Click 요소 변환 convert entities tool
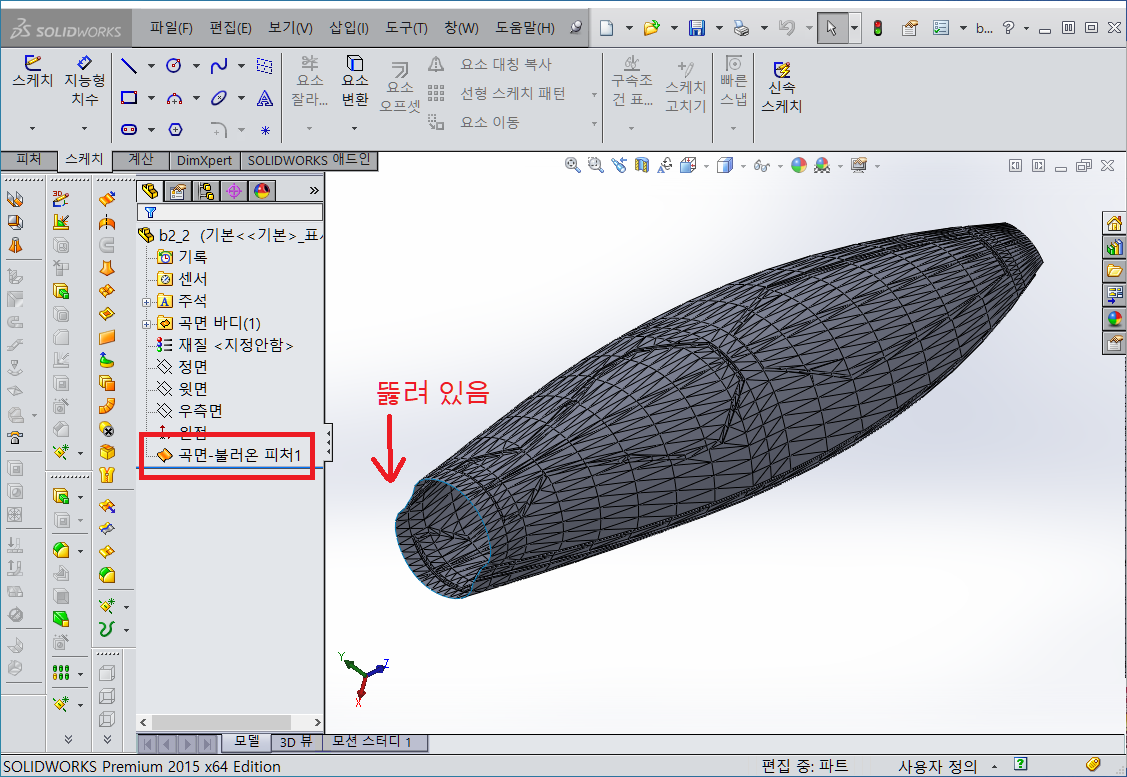Screen dimensions: 1127x777 tap(354, 81)
